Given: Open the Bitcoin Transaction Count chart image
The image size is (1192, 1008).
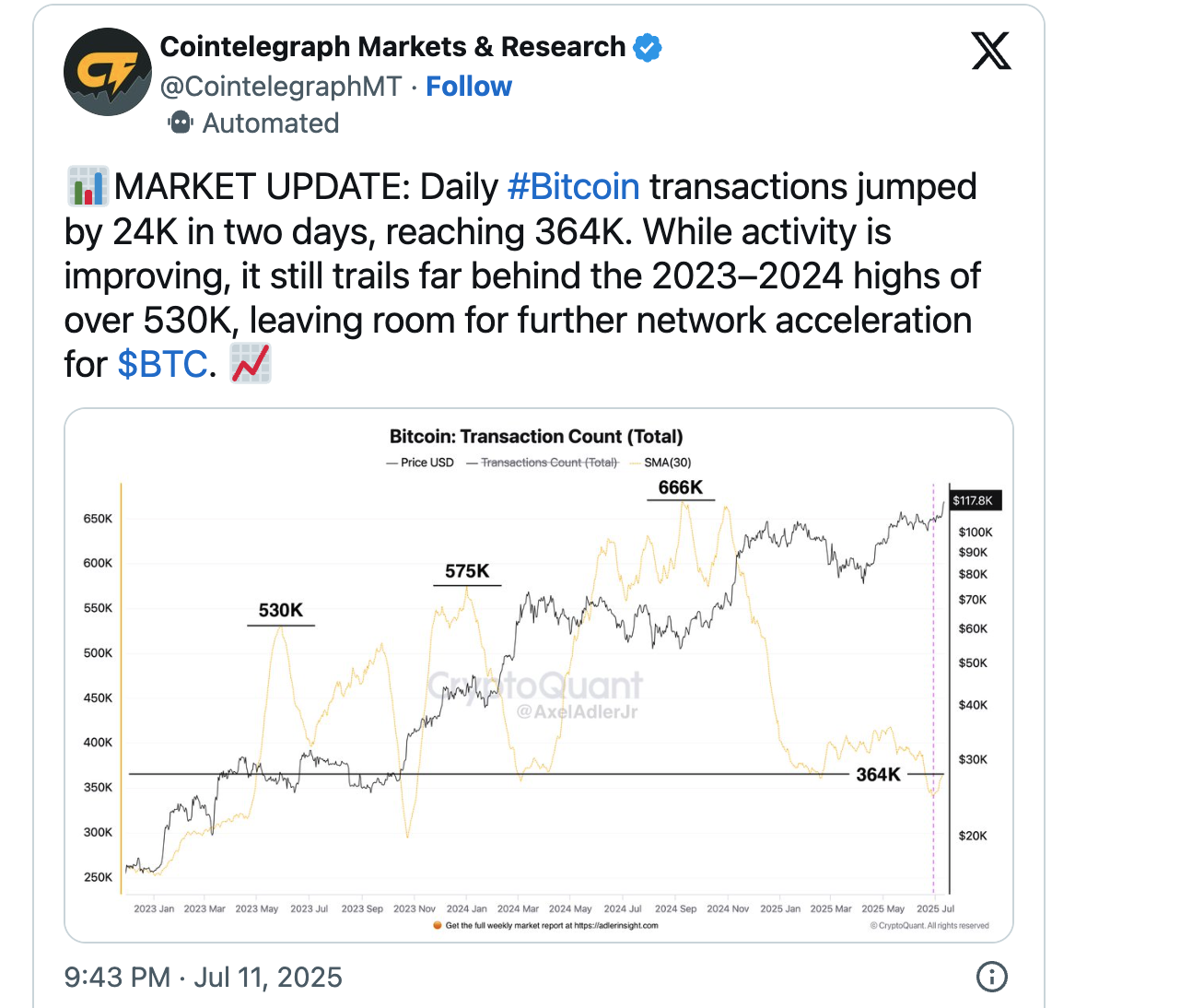Looking at the screenshot, I should coord(539,675).
